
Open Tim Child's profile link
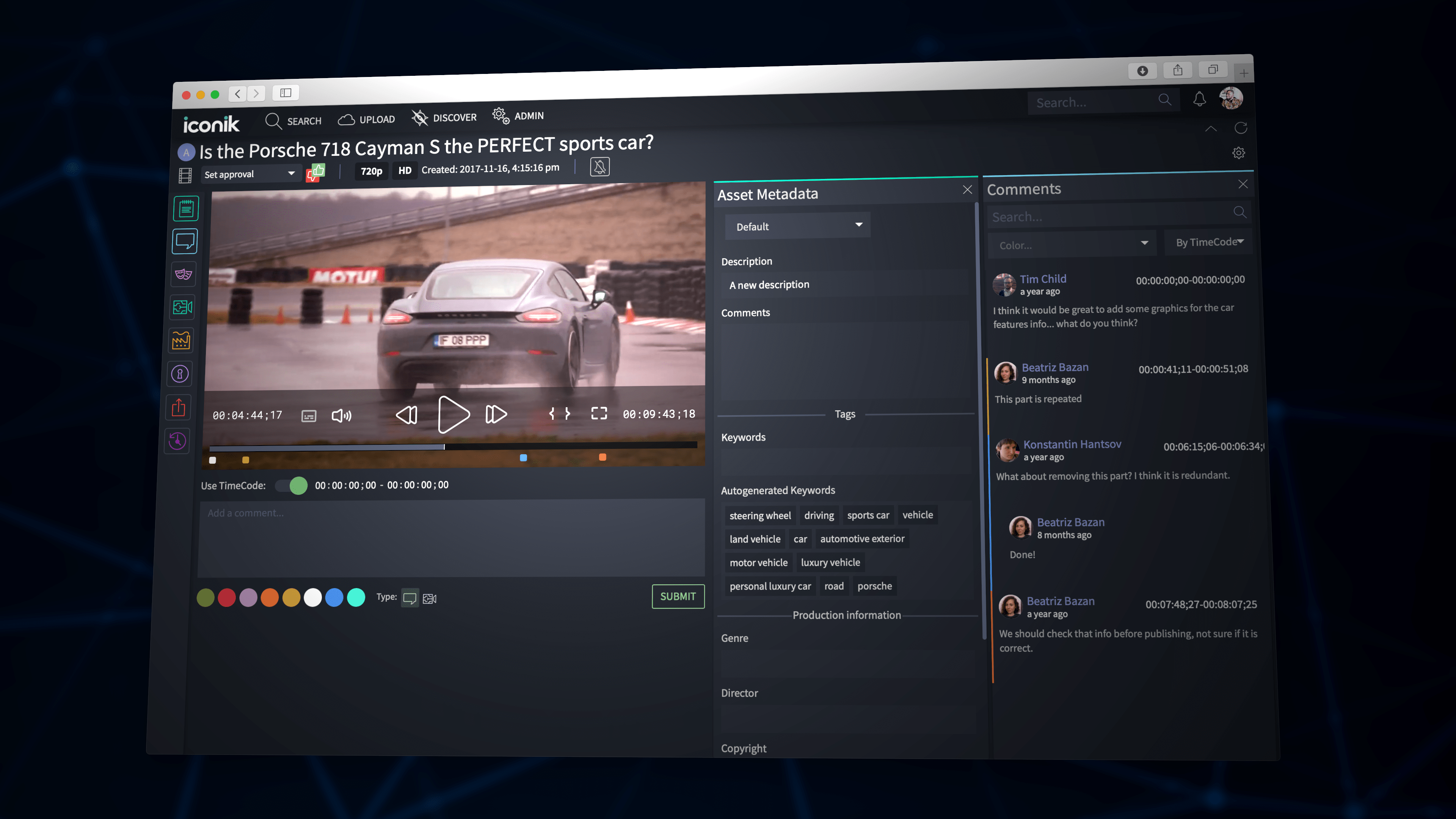click(x=1043, y=278)
